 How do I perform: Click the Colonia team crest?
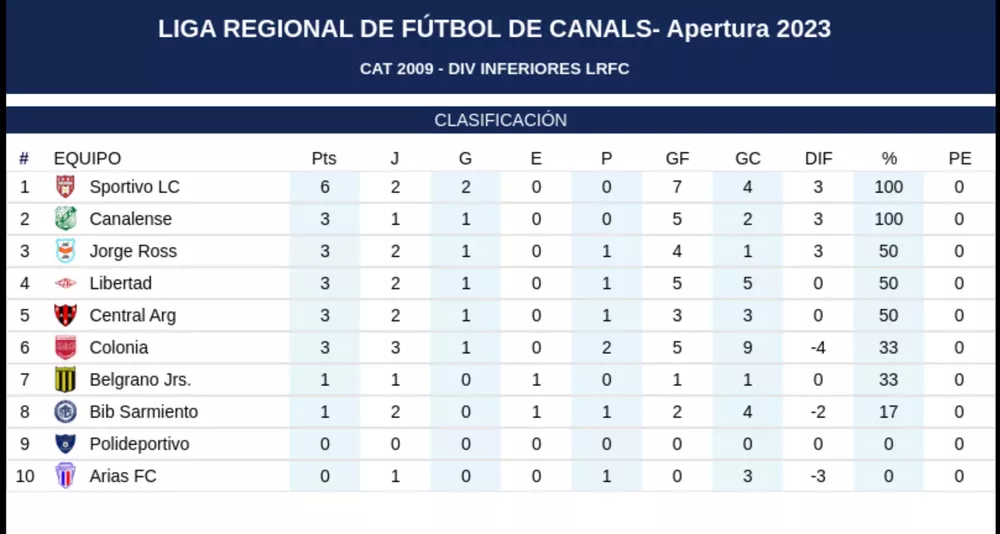coord(65,347)
